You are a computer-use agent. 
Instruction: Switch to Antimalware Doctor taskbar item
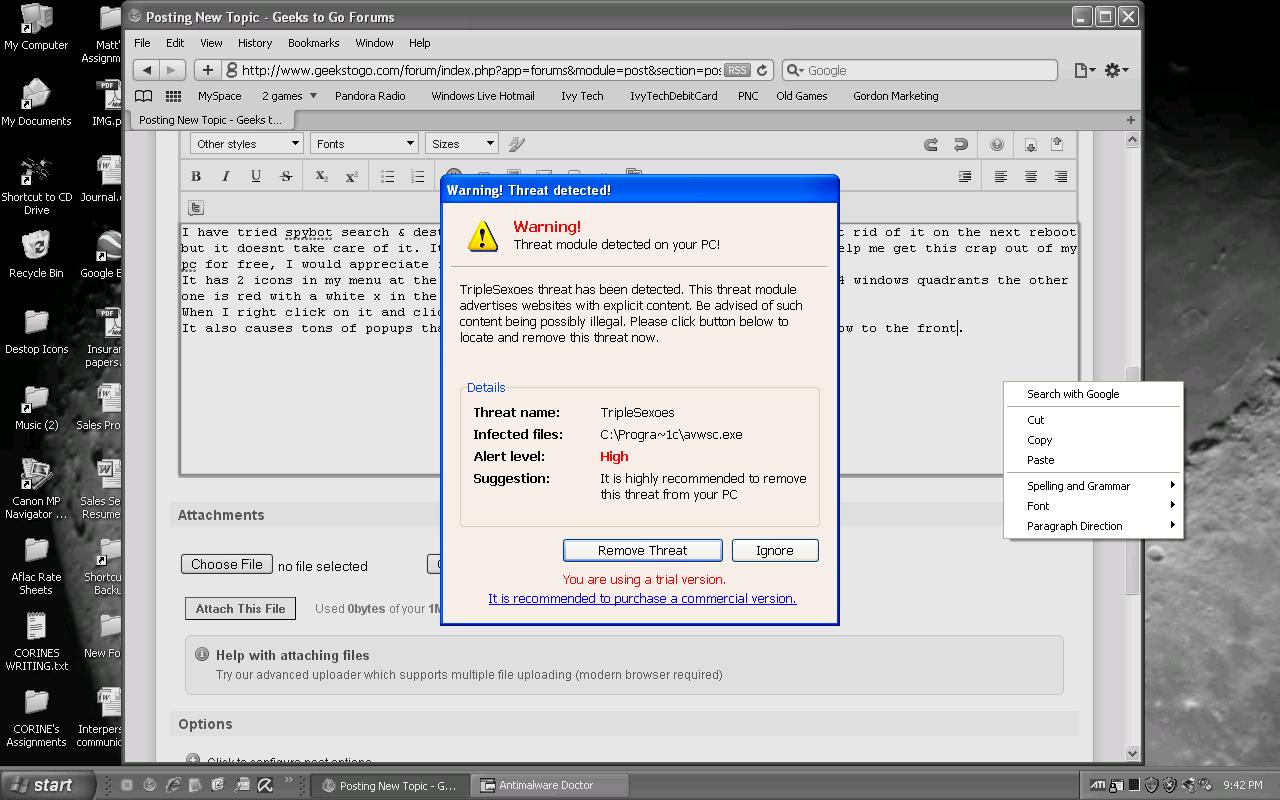pos(550,785)
